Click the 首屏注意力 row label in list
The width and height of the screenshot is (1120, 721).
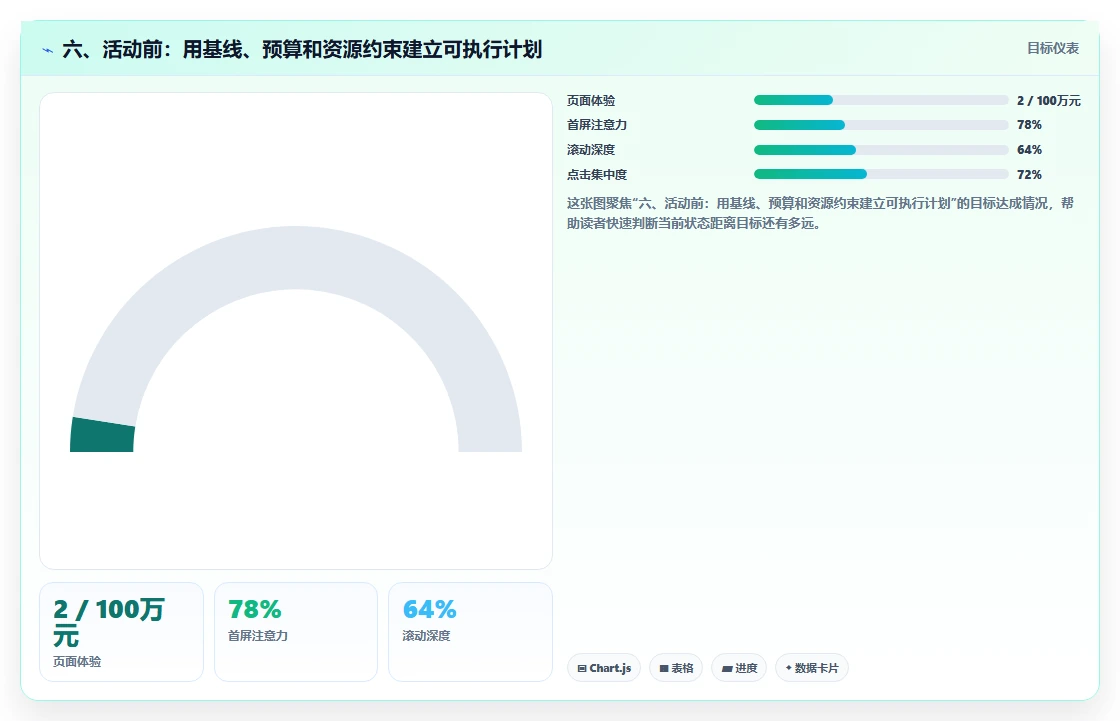coord(596,125)
